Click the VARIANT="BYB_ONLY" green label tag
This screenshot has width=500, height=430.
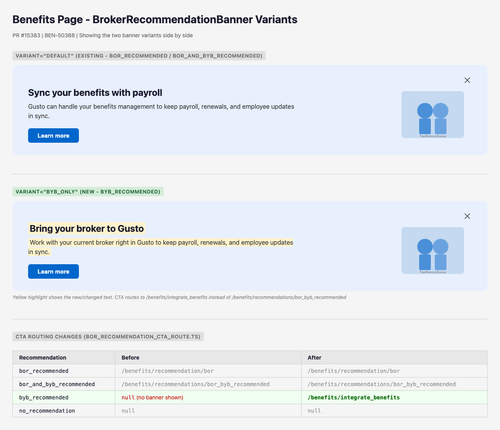point(88,192)
